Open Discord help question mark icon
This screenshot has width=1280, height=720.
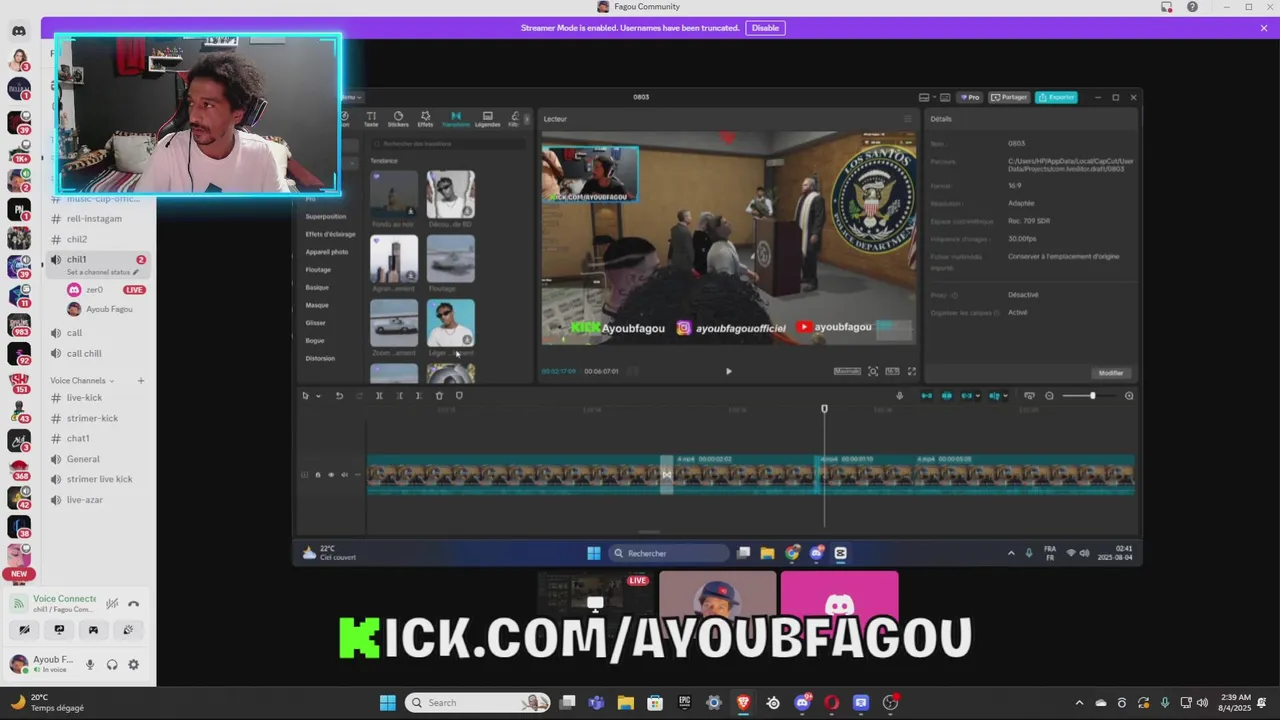[x=1192, y=7]
